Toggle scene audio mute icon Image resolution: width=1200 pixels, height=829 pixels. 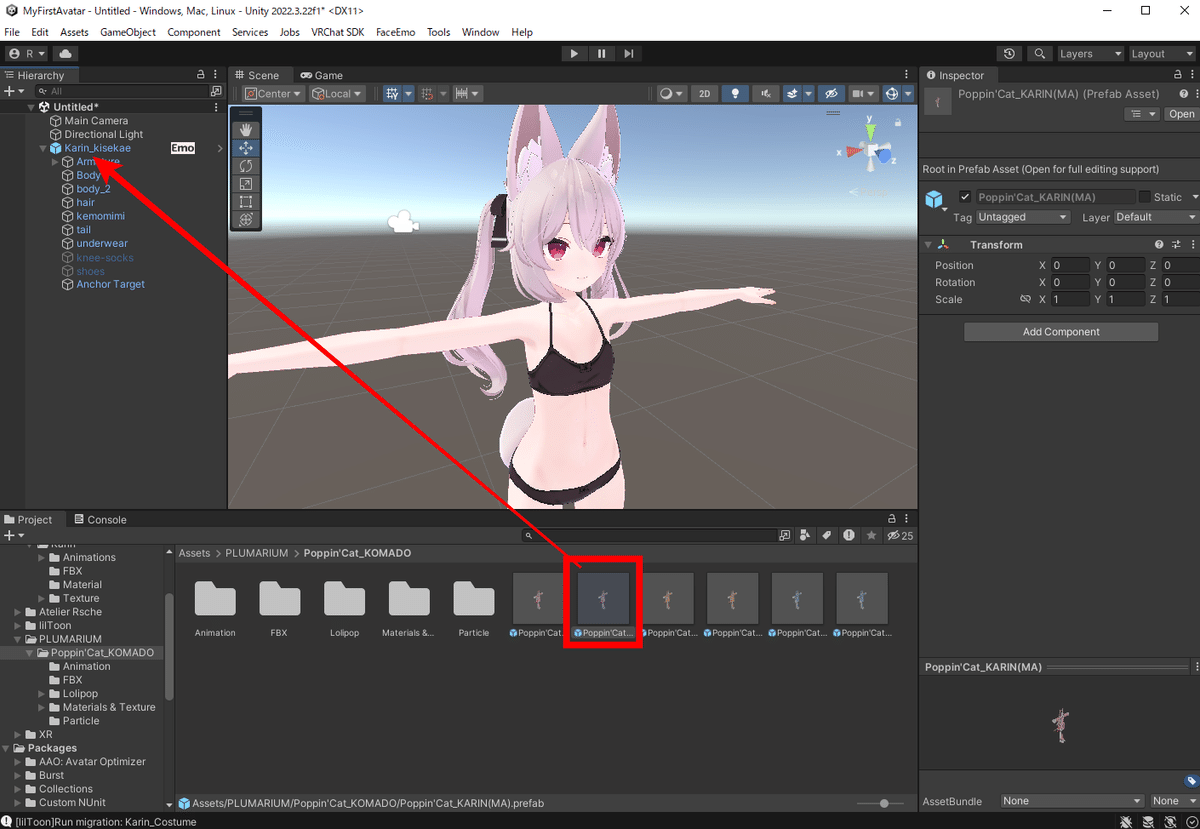[765, 93]
